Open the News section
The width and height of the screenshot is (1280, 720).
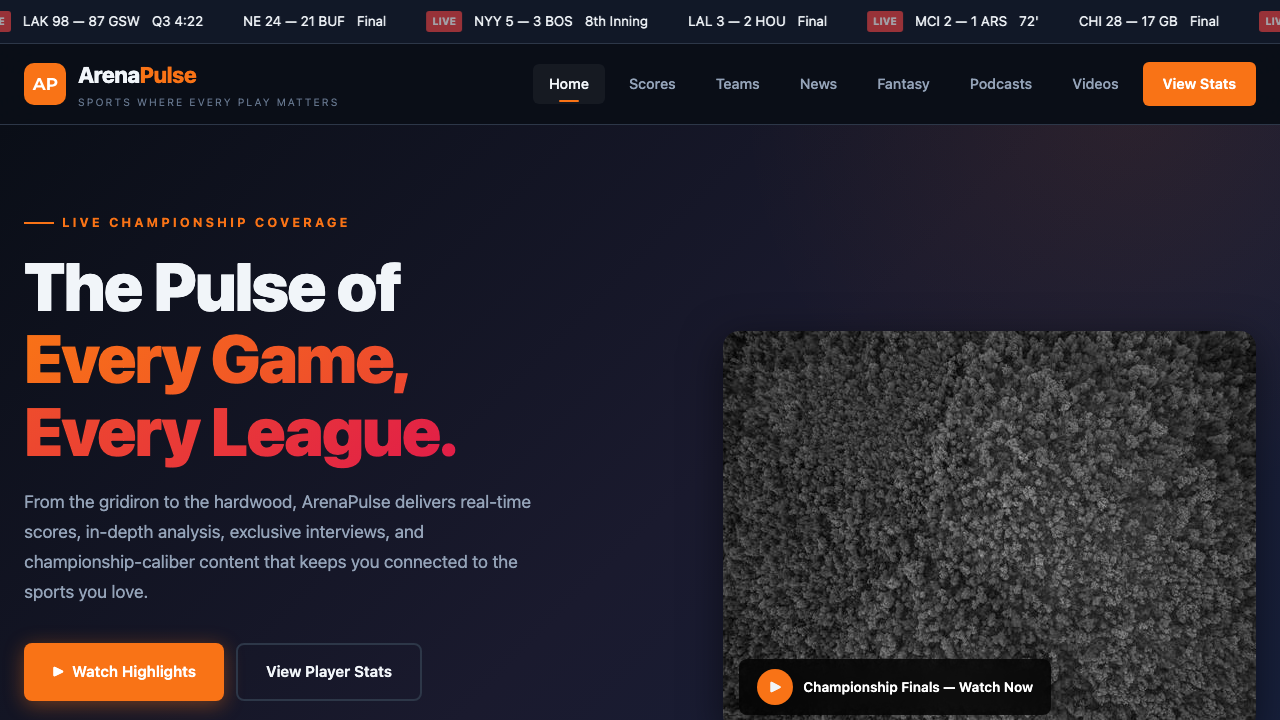coord(818,84)
